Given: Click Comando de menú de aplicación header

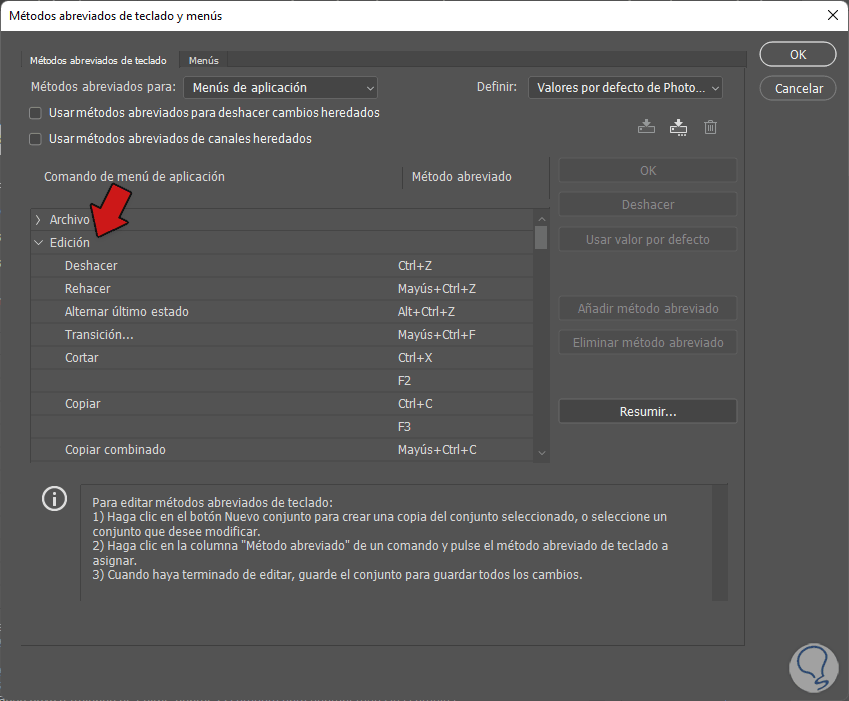Looking at the screenshot, I should pos(134,177).
